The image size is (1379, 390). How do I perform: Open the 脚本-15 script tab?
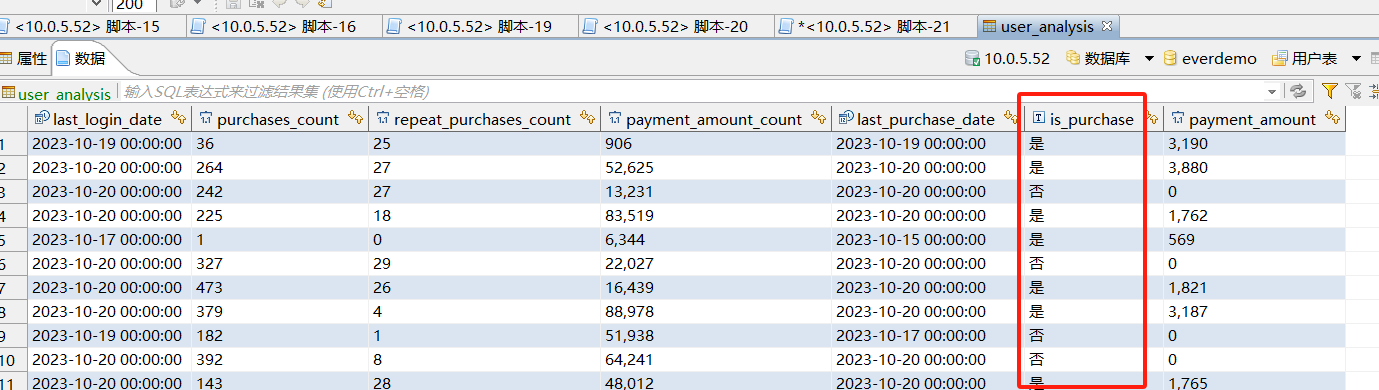coord(86,26)
